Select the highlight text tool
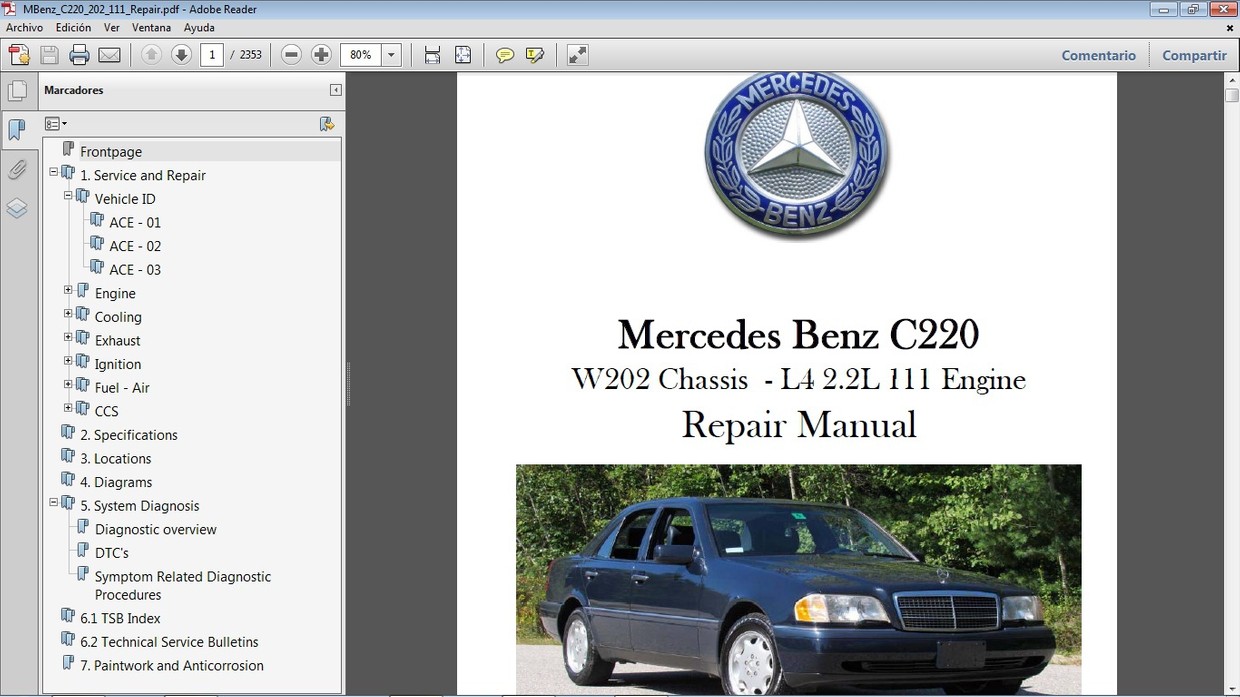 (x=535, y=55)
